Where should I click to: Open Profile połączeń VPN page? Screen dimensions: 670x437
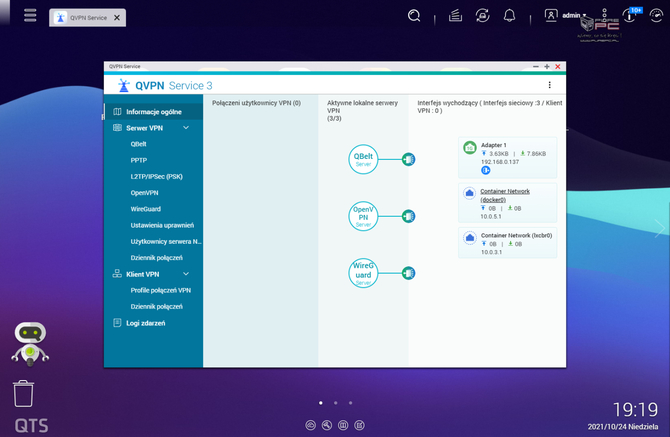[x=161, y=290]
